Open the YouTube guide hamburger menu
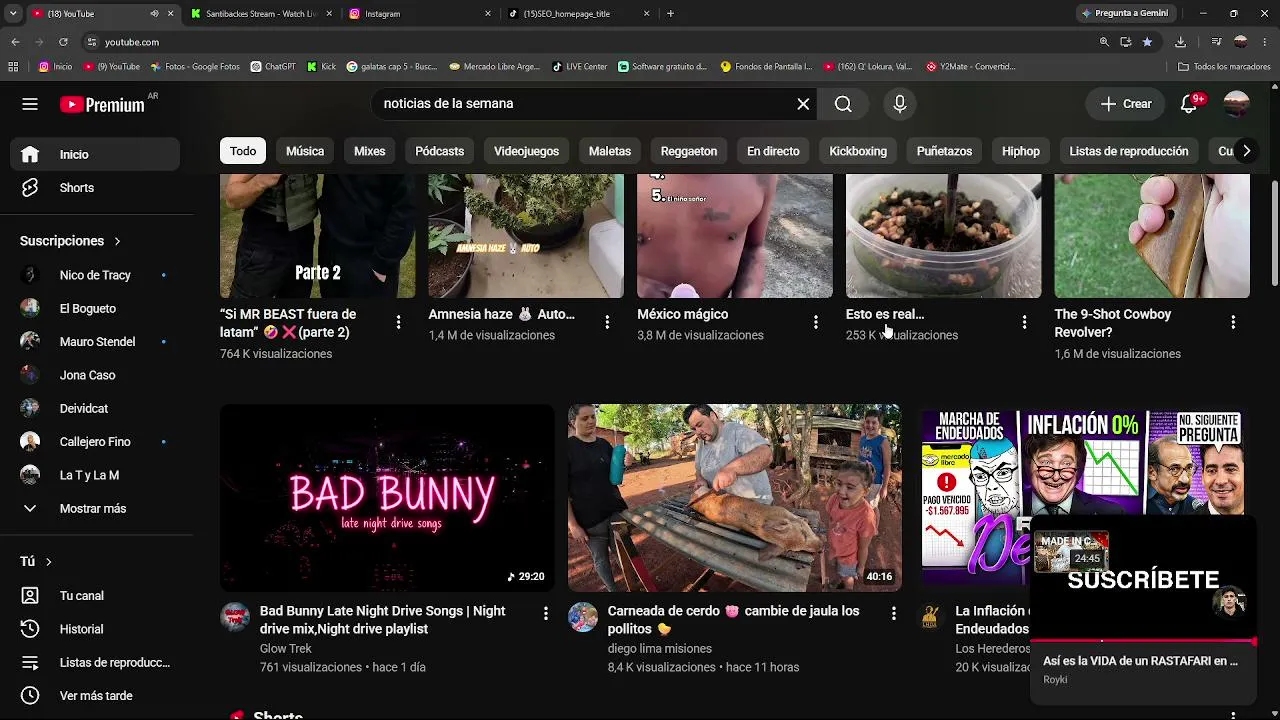The height and width of the screenshot is (720, 1280). pos(30,104)
